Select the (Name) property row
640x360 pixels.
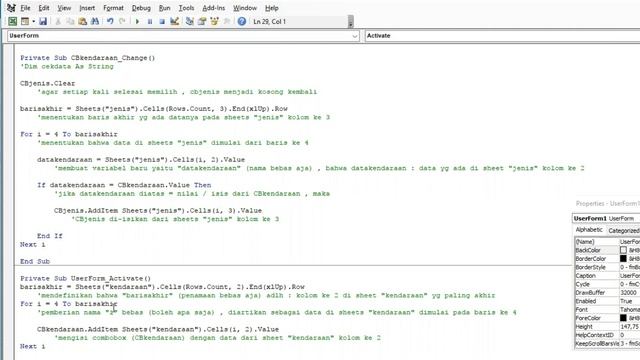click(x=607, y=242)
